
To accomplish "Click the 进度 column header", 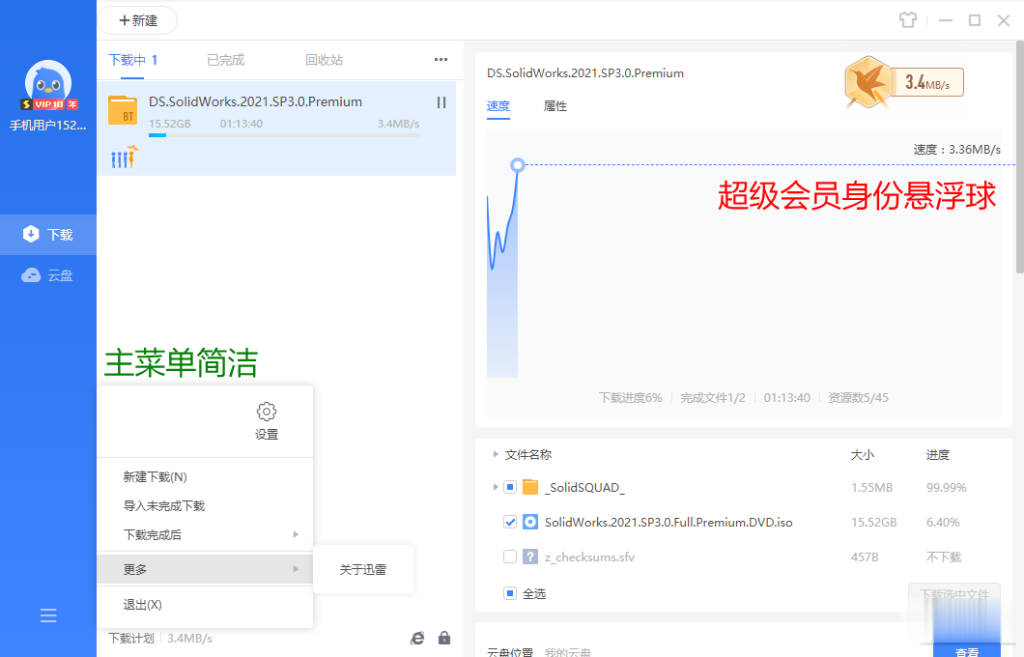I will [x=938, y=455].
